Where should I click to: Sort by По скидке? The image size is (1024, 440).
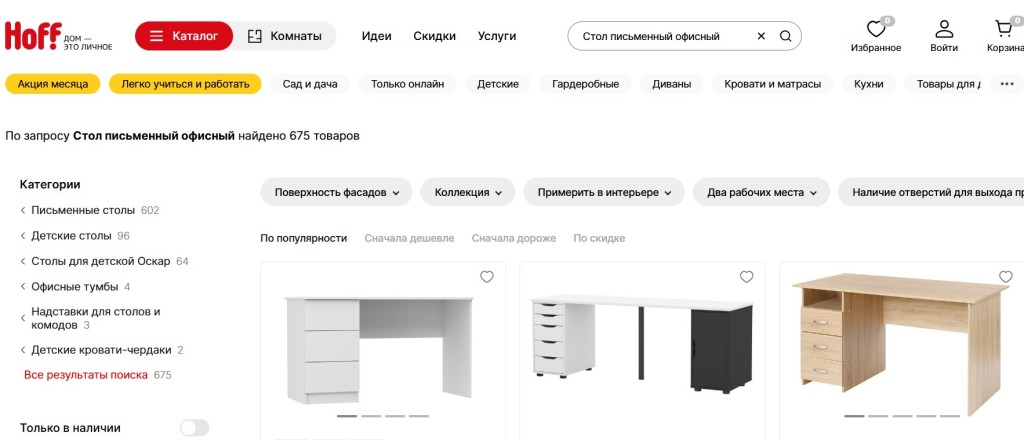[599, 238]
